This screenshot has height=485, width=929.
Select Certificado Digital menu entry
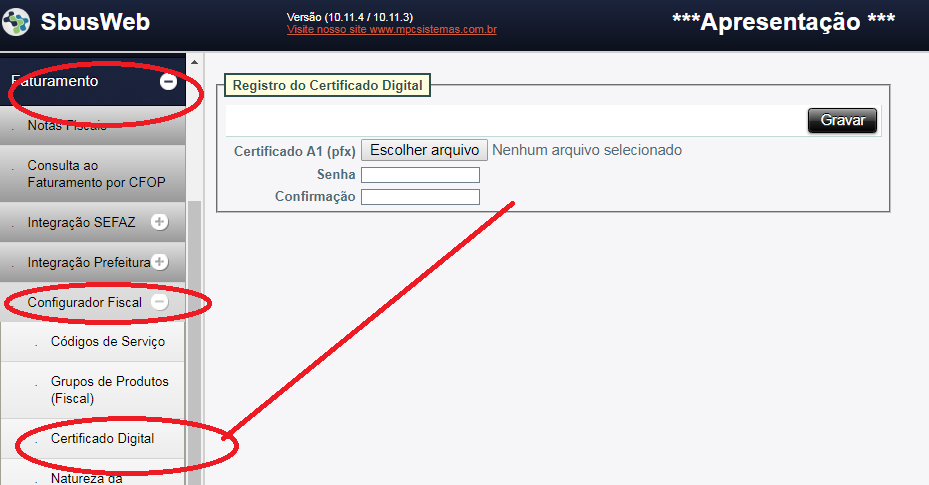(102, 439)
